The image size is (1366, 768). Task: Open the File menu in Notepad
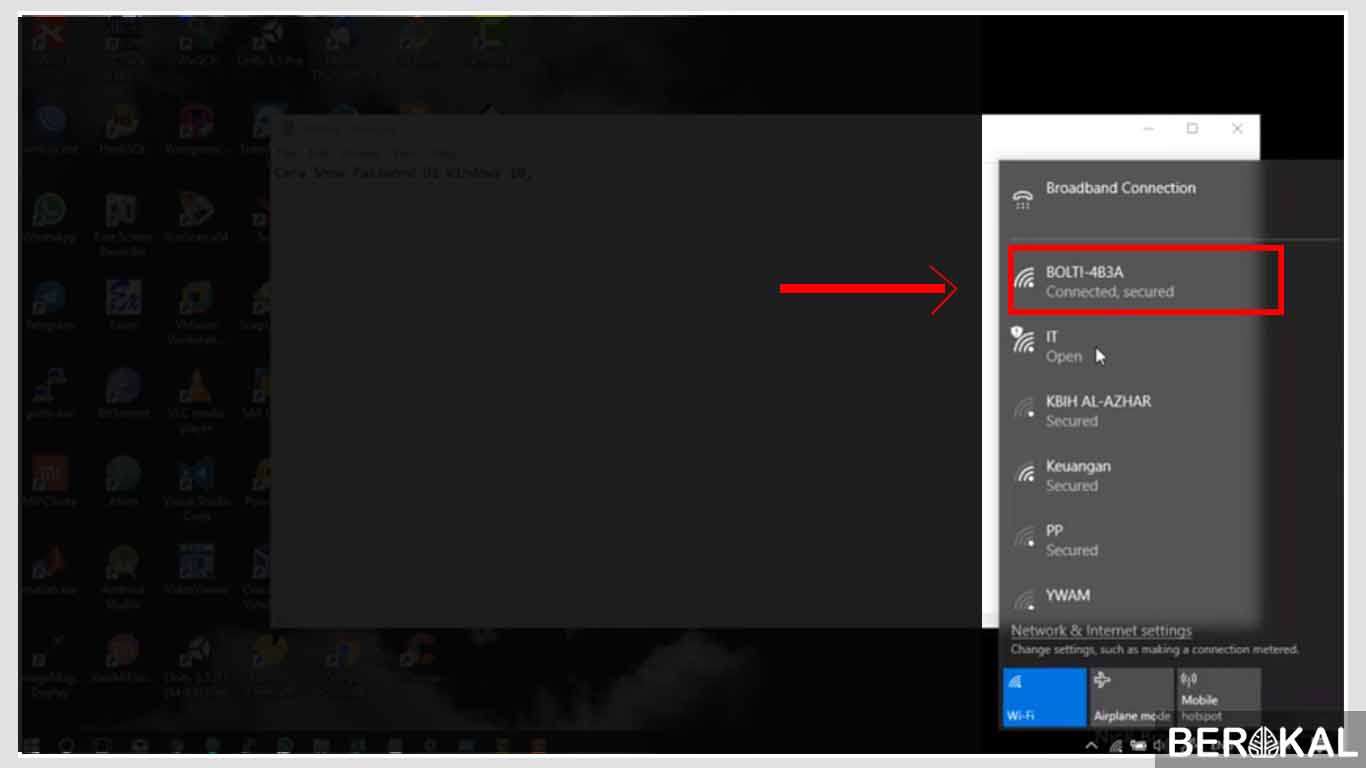click(286, 152)
